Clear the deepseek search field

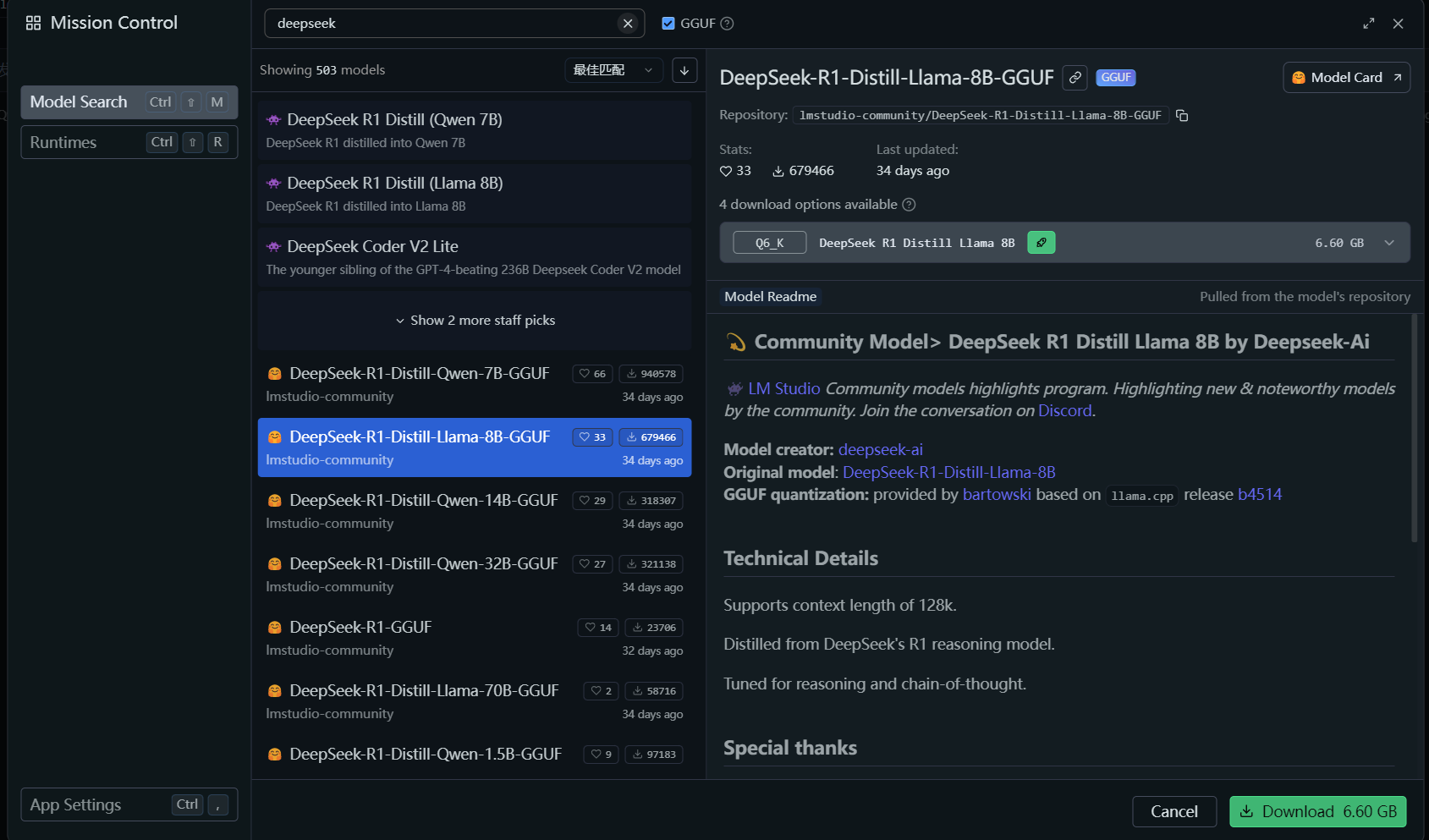[628, 24]
